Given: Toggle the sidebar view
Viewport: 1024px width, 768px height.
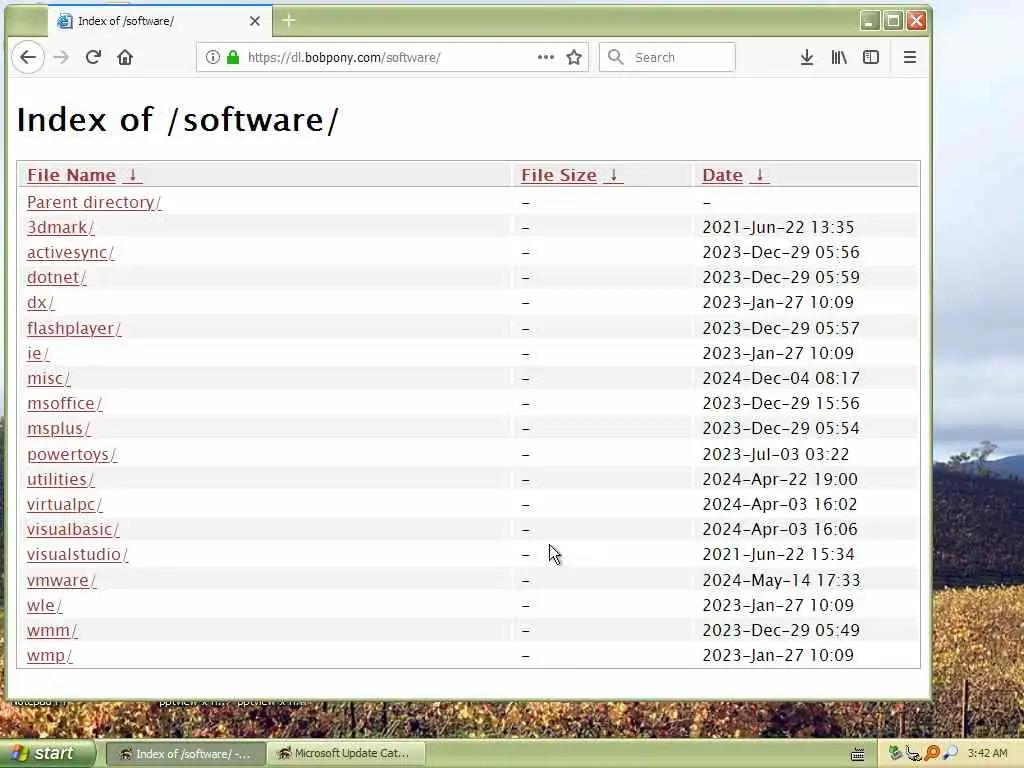Looking at the screenshot, I should click(x=871, y=57).
